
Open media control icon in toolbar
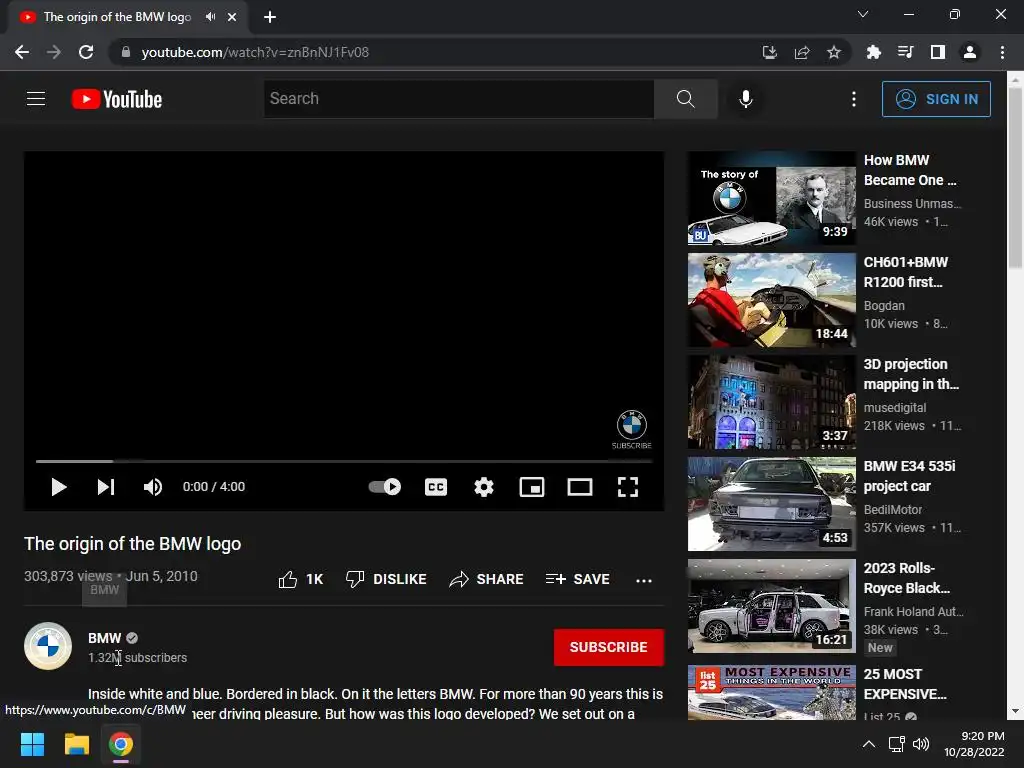pyautogui.click(x=905, y=52)
